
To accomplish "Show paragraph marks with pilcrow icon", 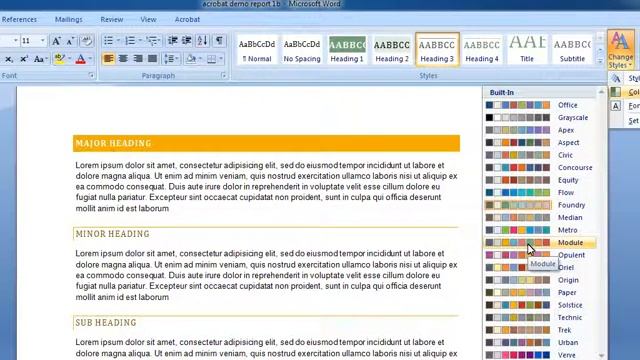I will (219, 40).
